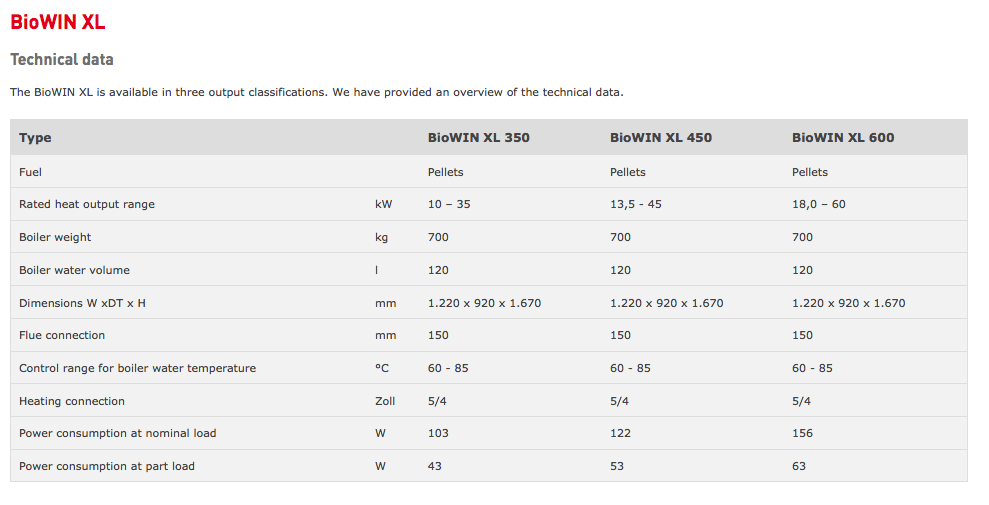Click the 13,5 - 45 heat output value

(x=635, y=204)
